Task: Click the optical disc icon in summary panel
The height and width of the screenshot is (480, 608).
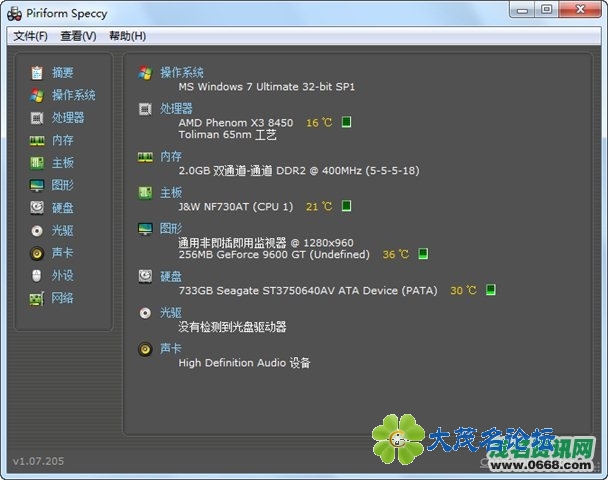Action: 145,313
